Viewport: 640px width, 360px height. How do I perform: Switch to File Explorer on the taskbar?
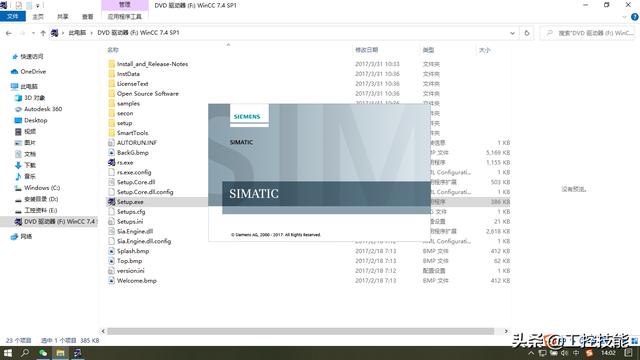click(x=60, y=353)
